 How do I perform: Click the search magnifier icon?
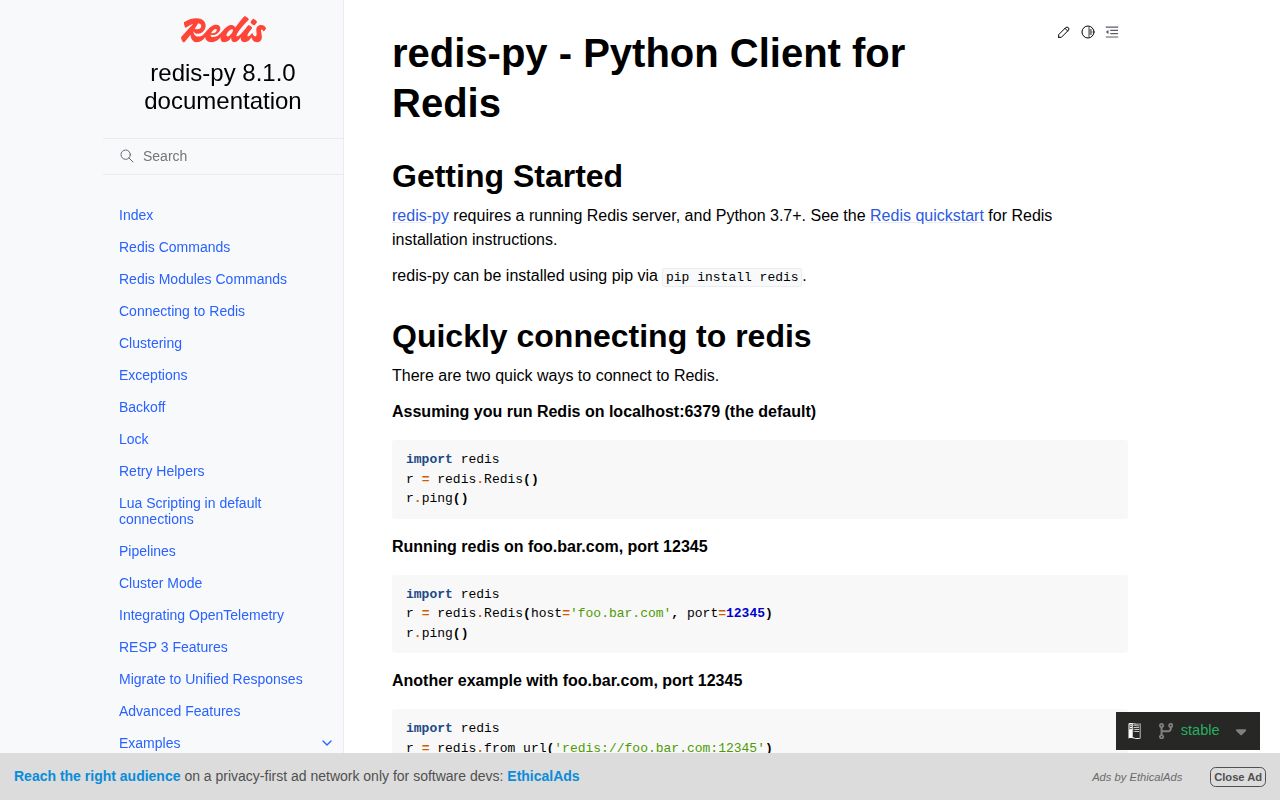pos(127,156)
